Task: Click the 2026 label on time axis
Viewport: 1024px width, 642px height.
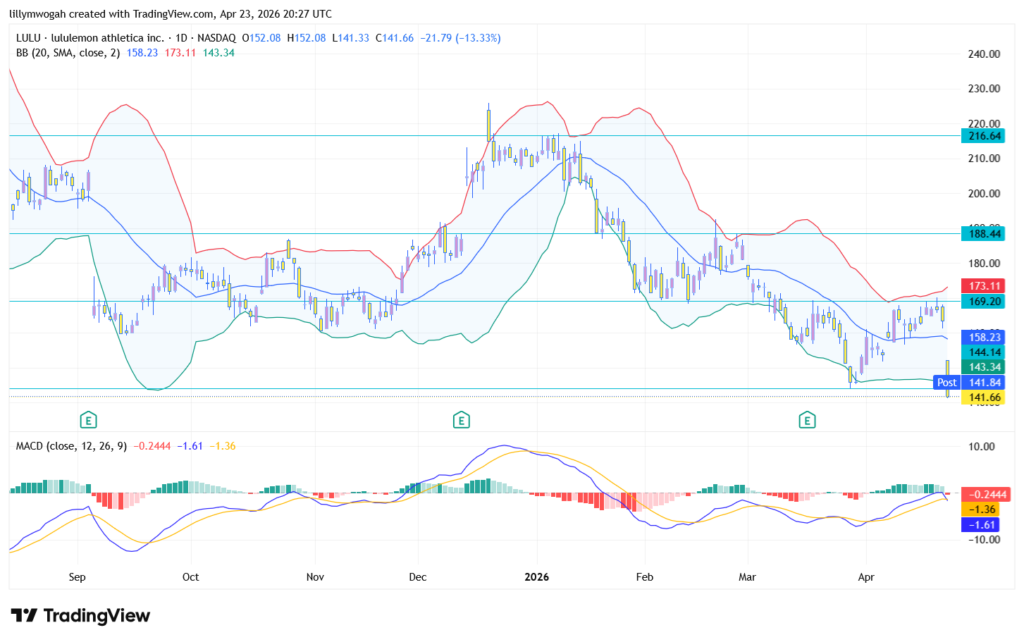Action: (537, 577)
